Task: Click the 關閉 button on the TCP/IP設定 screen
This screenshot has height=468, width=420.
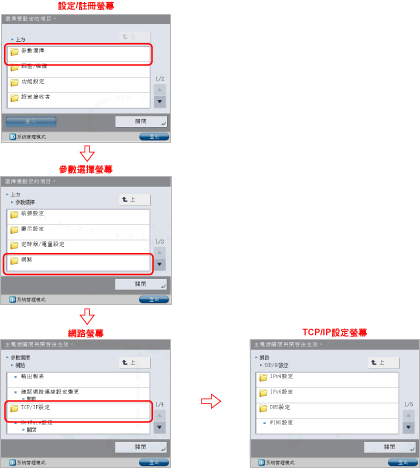Action: click(x=390, y=447)
